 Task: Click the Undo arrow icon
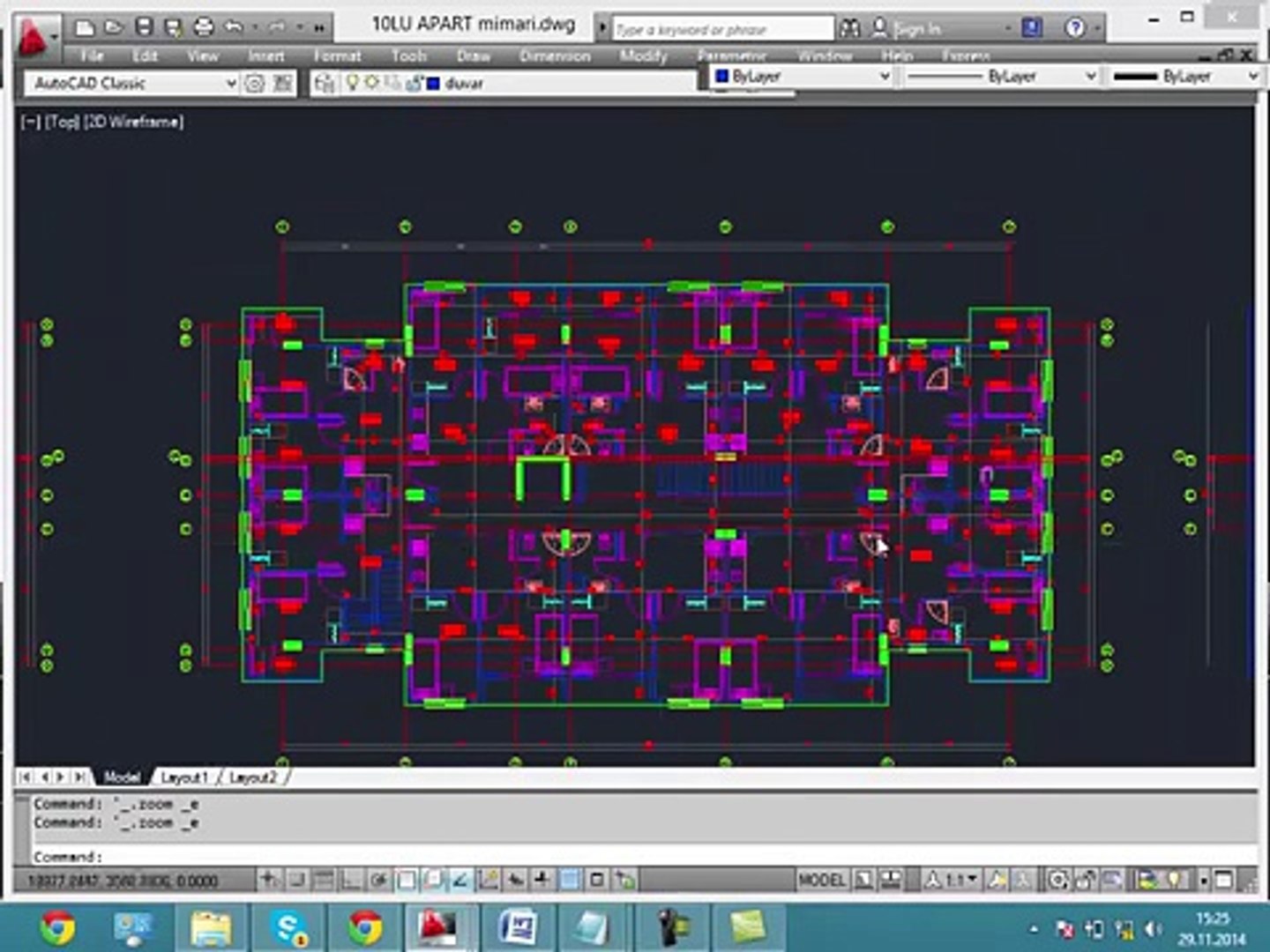pyautogui.click(x=234, y=27)
